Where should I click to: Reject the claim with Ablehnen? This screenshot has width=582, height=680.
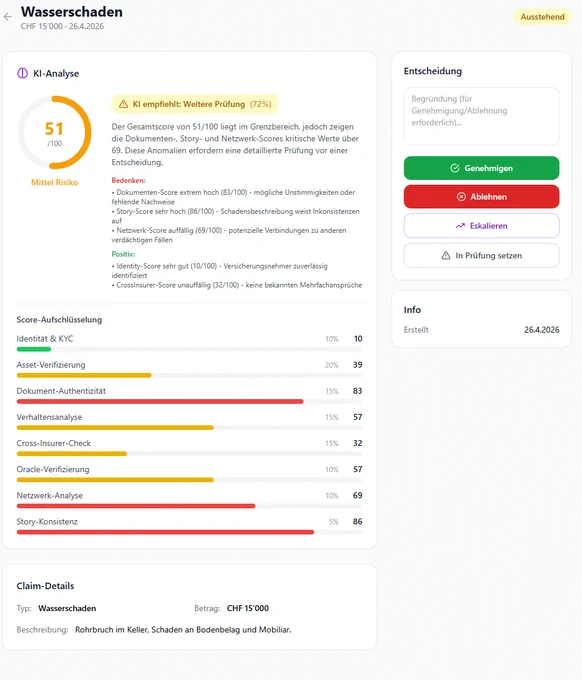[x=481, y=196]
